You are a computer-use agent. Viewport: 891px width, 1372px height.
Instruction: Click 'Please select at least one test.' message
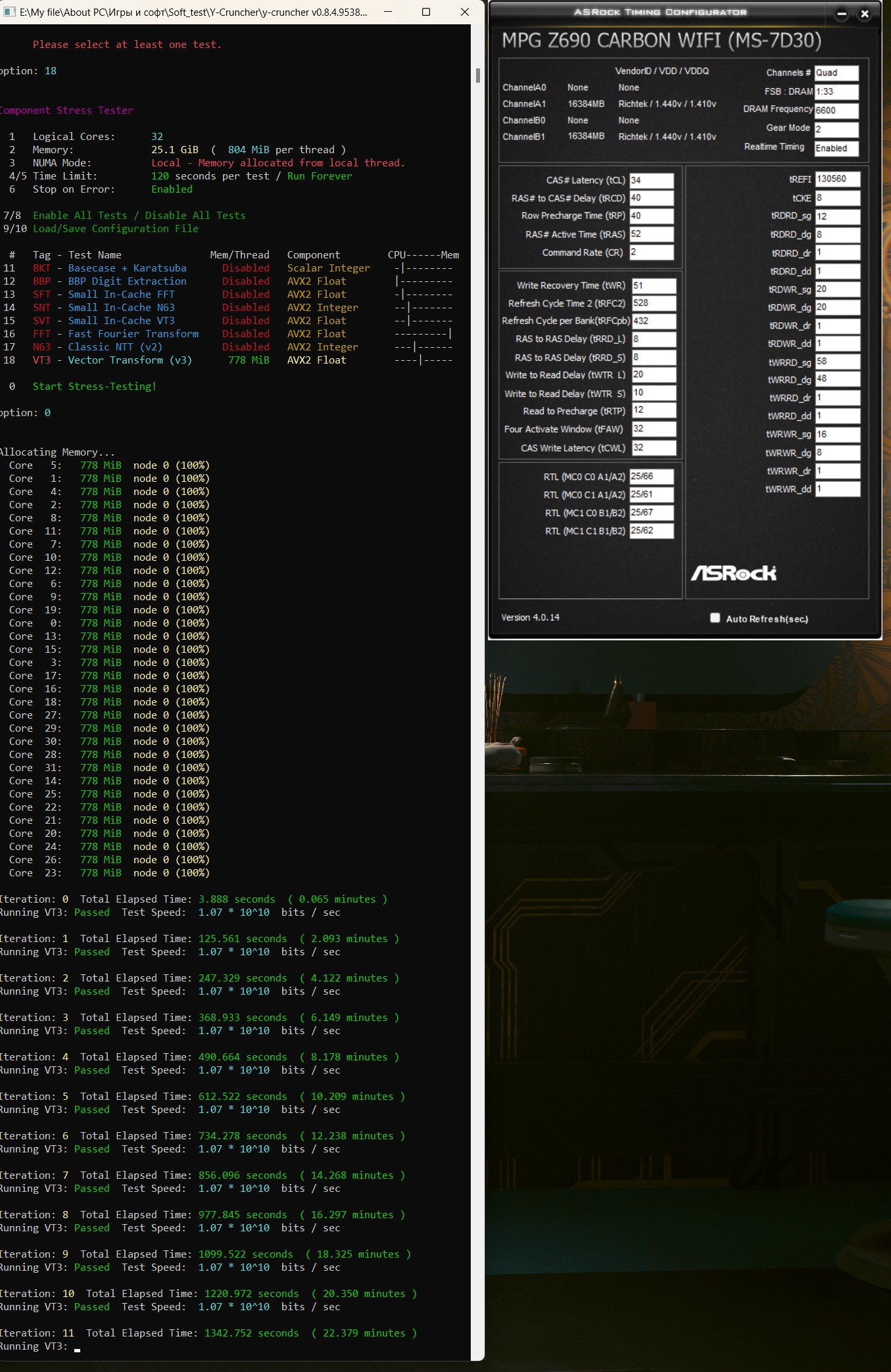[x=127, y=45]
